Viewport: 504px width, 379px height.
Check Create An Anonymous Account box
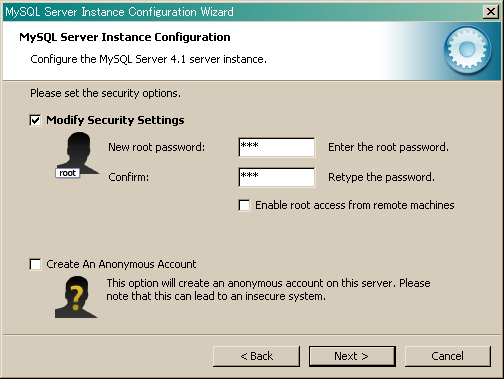[35, 264]
